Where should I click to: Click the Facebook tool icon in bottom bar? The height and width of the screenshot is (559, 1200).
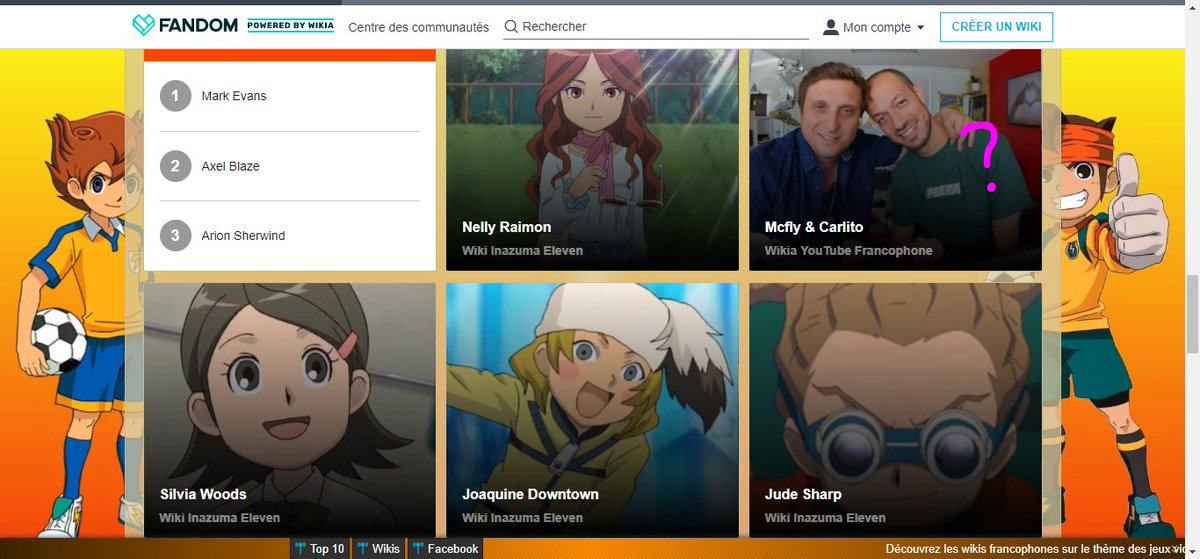(x=418, y=548)
